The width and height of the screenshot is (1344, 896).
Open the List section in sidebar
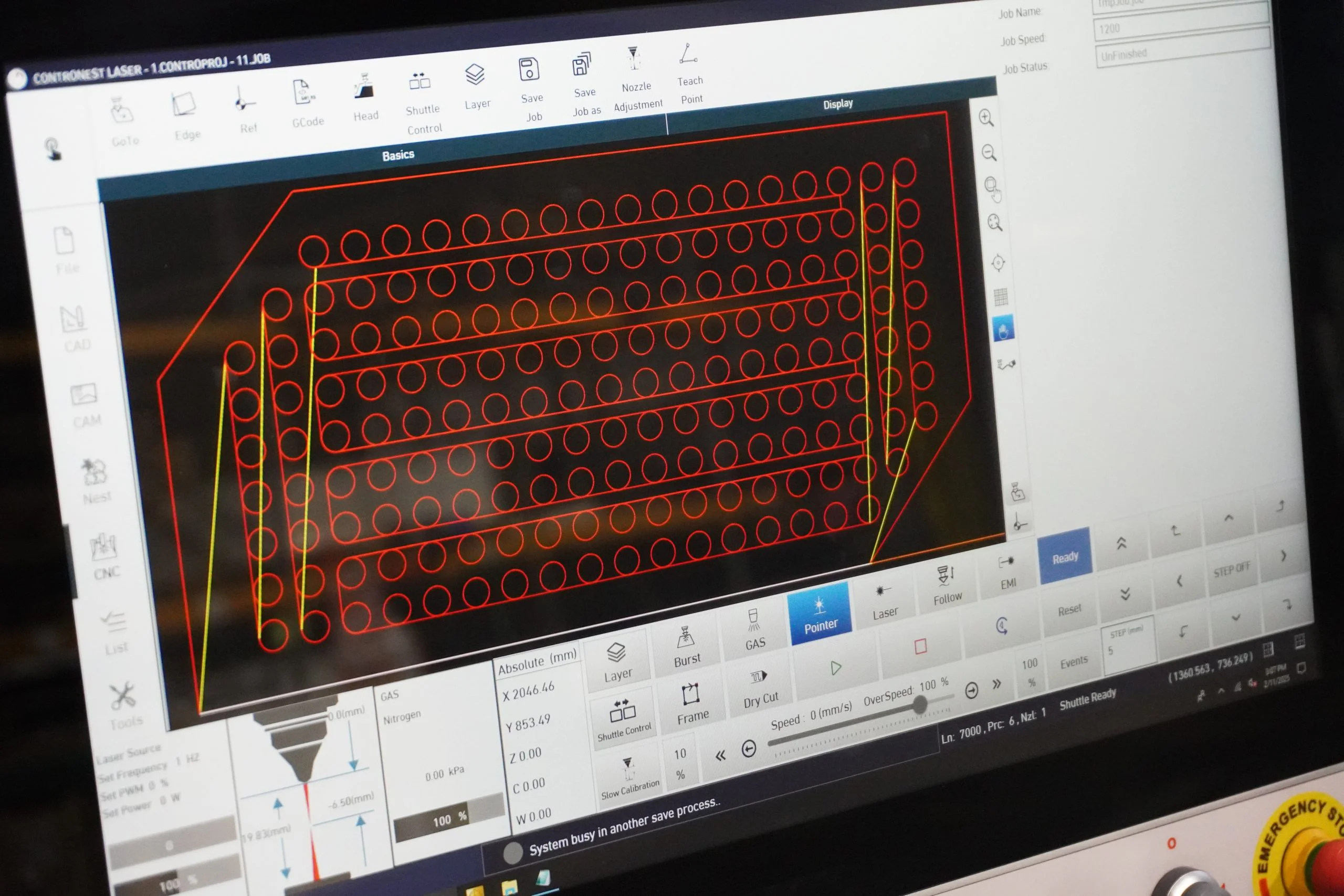115,633
